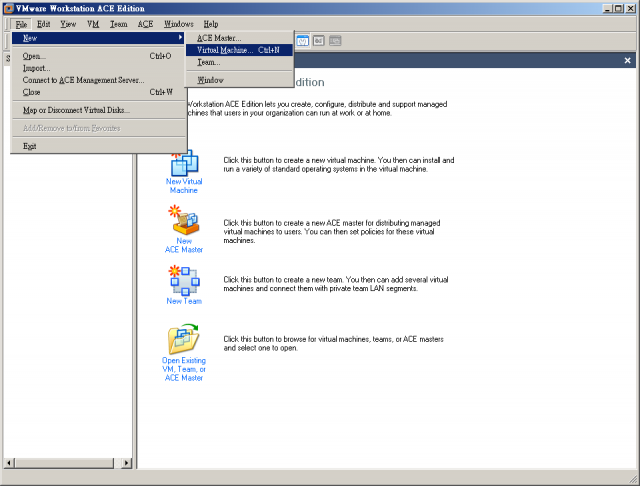The width and height of the screenshot is (640, 486).
Task: Click the Open Existing VM folder icon
Action: pyautogui.click(x=184, y=339)
